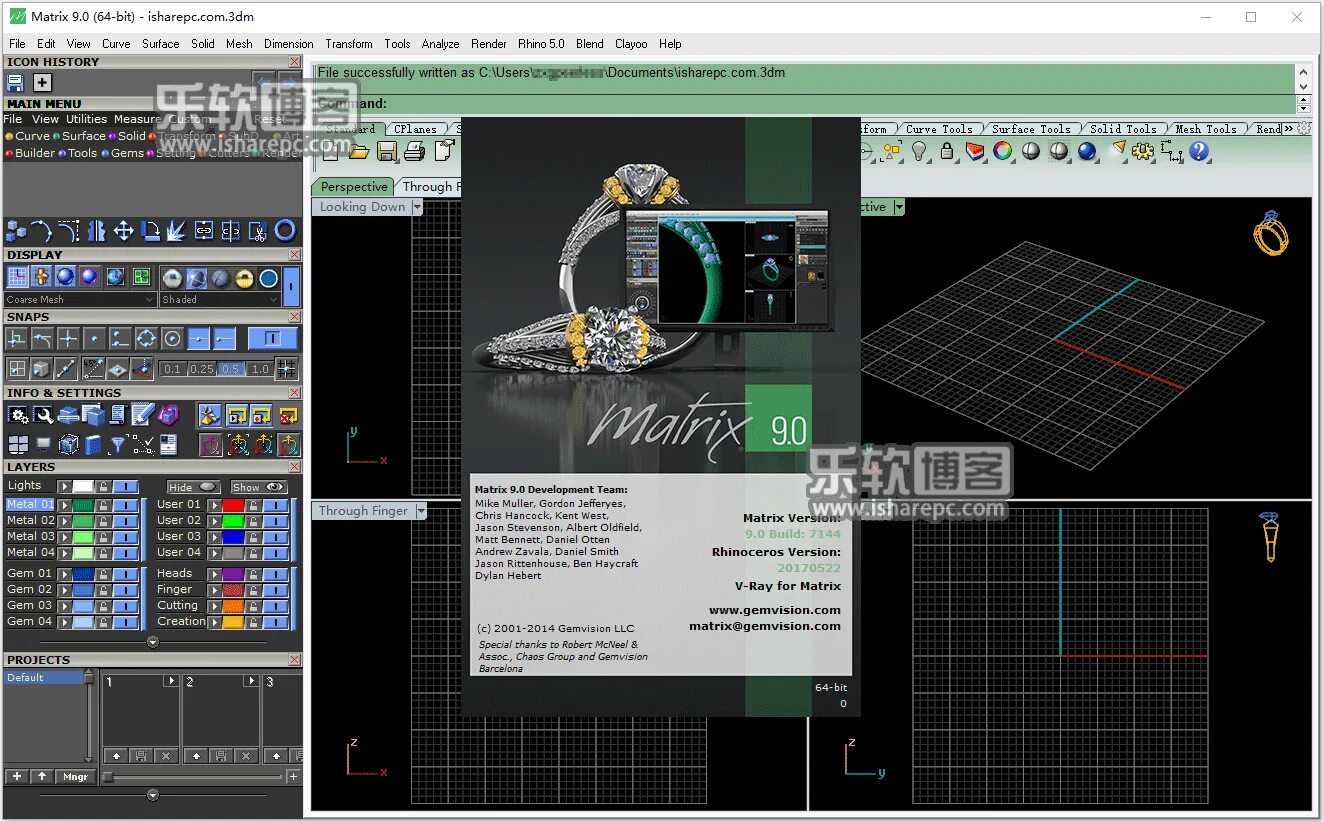
Task: Toggle lock on the Metal 01 layer
Action: point(104,505)
